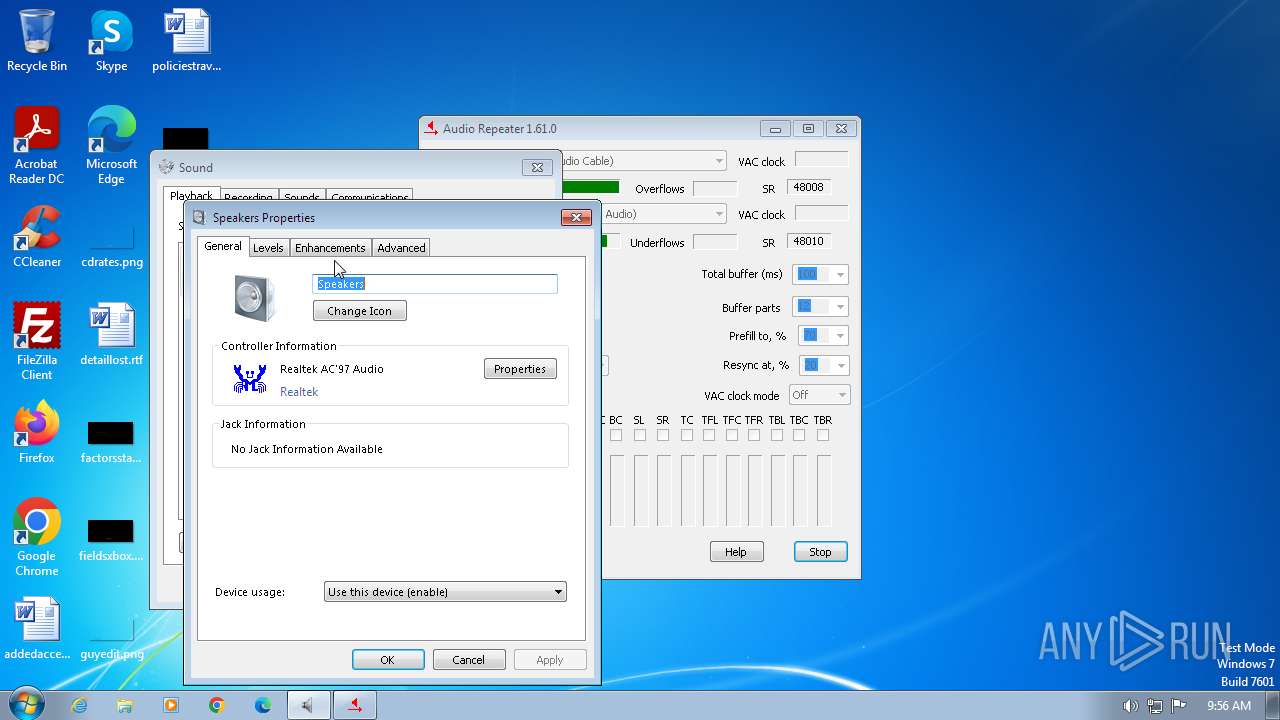Open File Explorer from the taskbar

pos(125,705)
